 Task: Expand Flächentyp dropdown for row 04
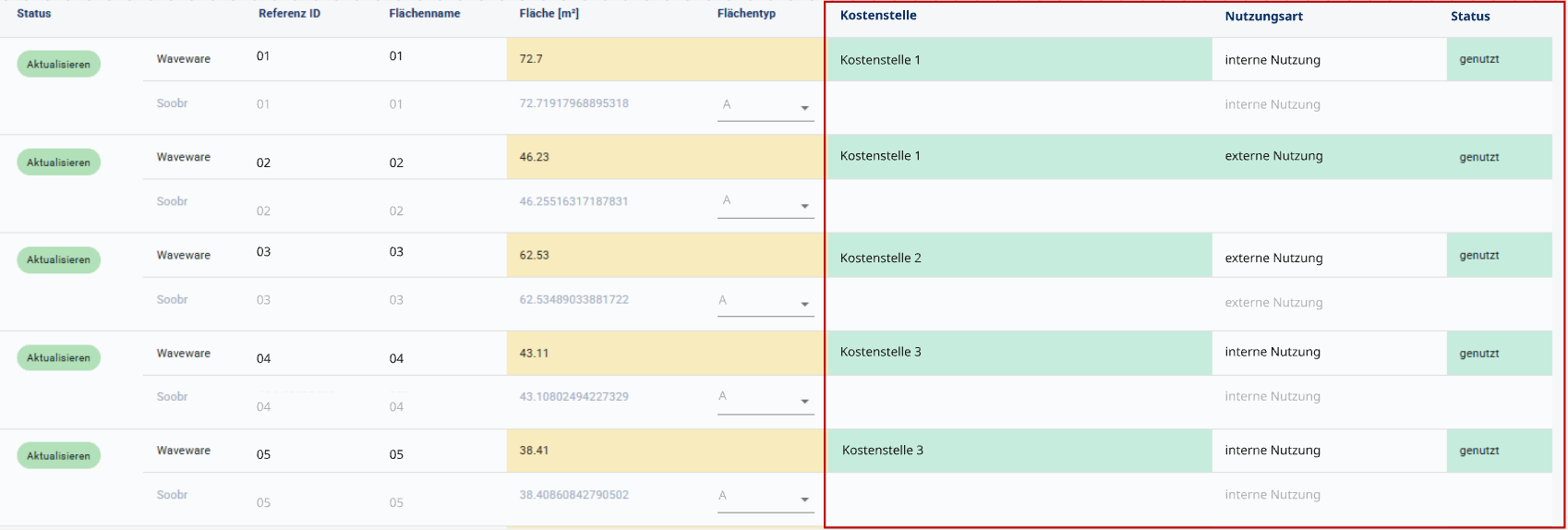(x=766, y=399)
